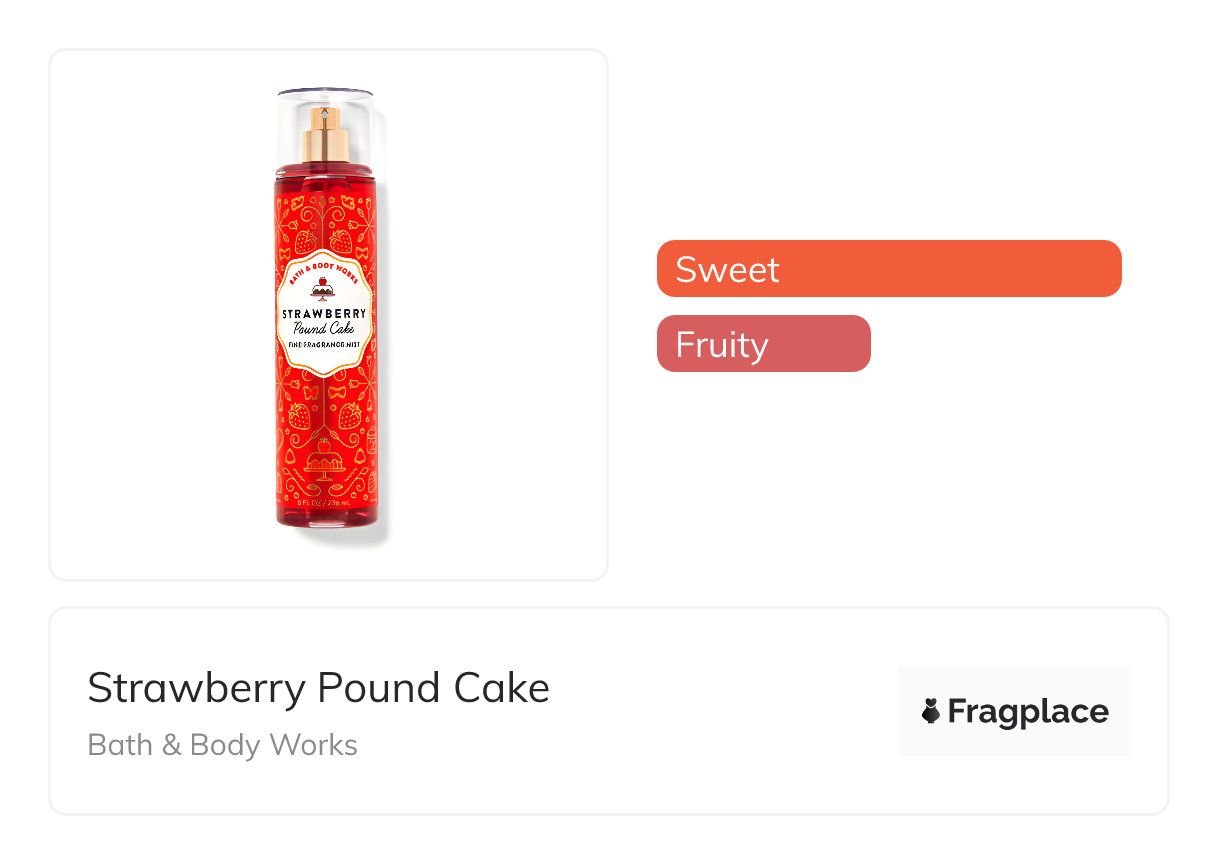Click the word "Fruity" in the red bar
This screenshot has width=1218, height=864.
point(721,344)
